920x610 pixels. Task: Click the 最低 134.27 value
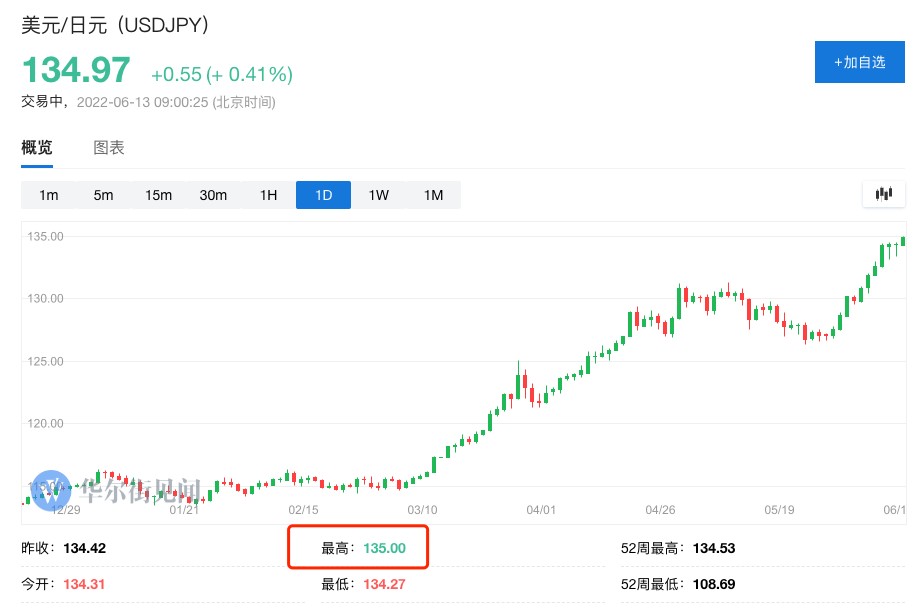click(383, 584)
